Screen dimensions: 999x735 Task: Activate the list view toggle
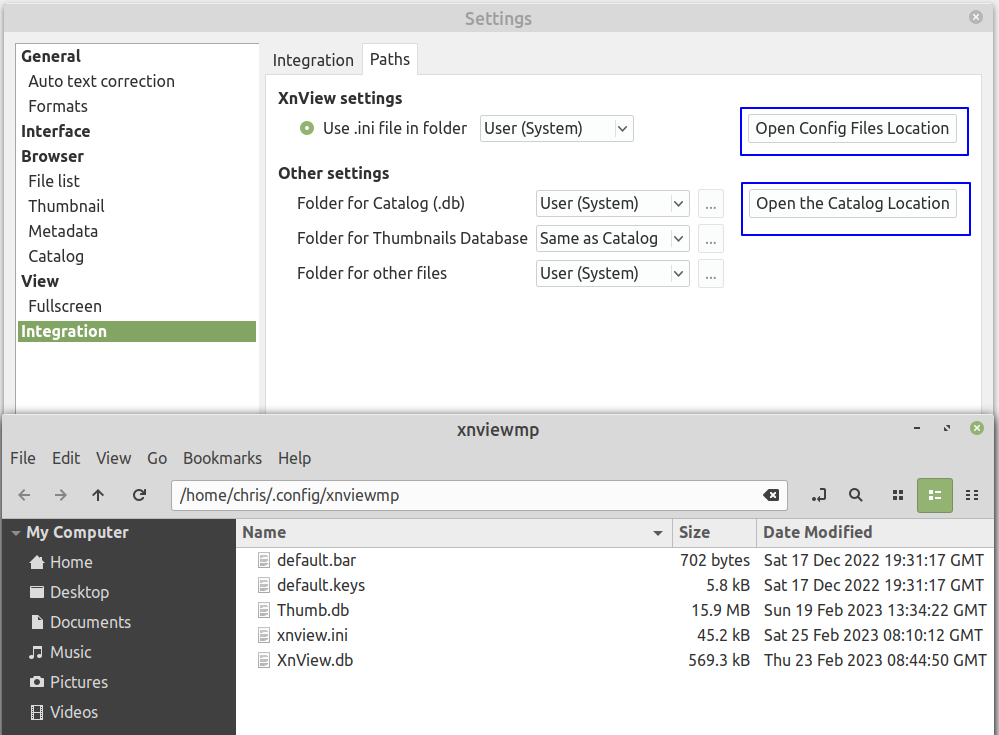coord(935,495)
